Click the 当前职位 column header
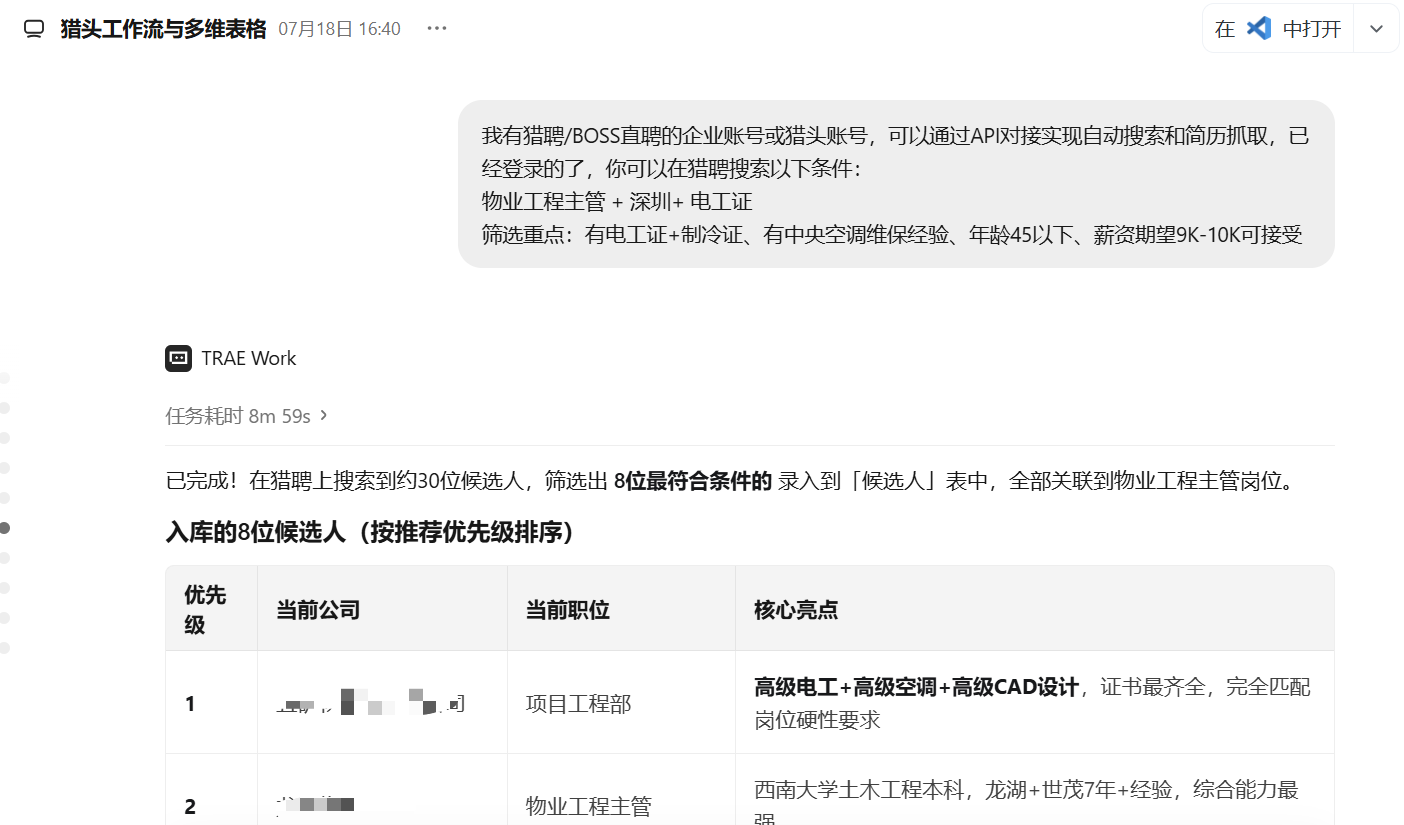 coord(621,609)
